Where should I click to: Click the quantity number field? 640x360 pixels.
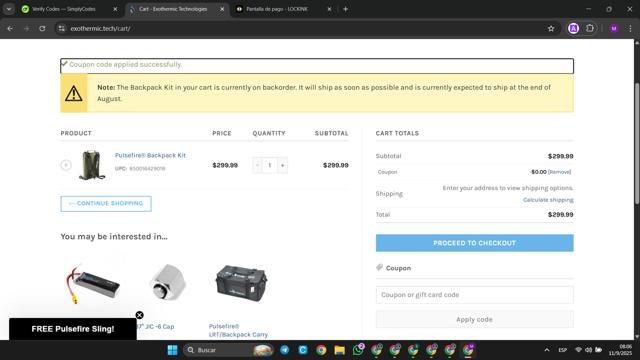[x=270, y=165]
